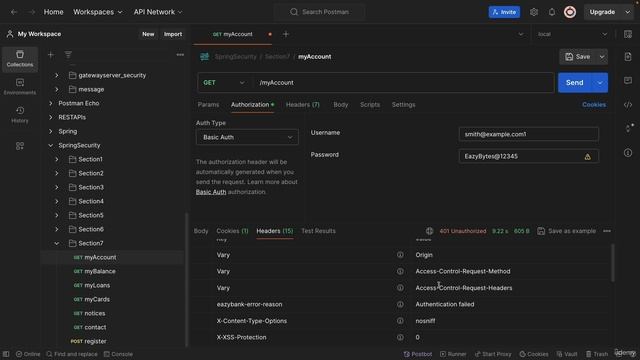640x360 pixels.
Task: Go forward with the navigation arrow
Action: tap(31, 12)
